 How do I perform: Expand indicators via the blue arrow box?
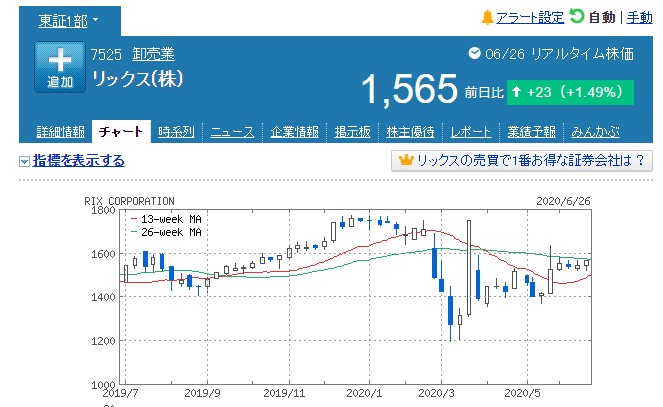[x=25, y=161]
